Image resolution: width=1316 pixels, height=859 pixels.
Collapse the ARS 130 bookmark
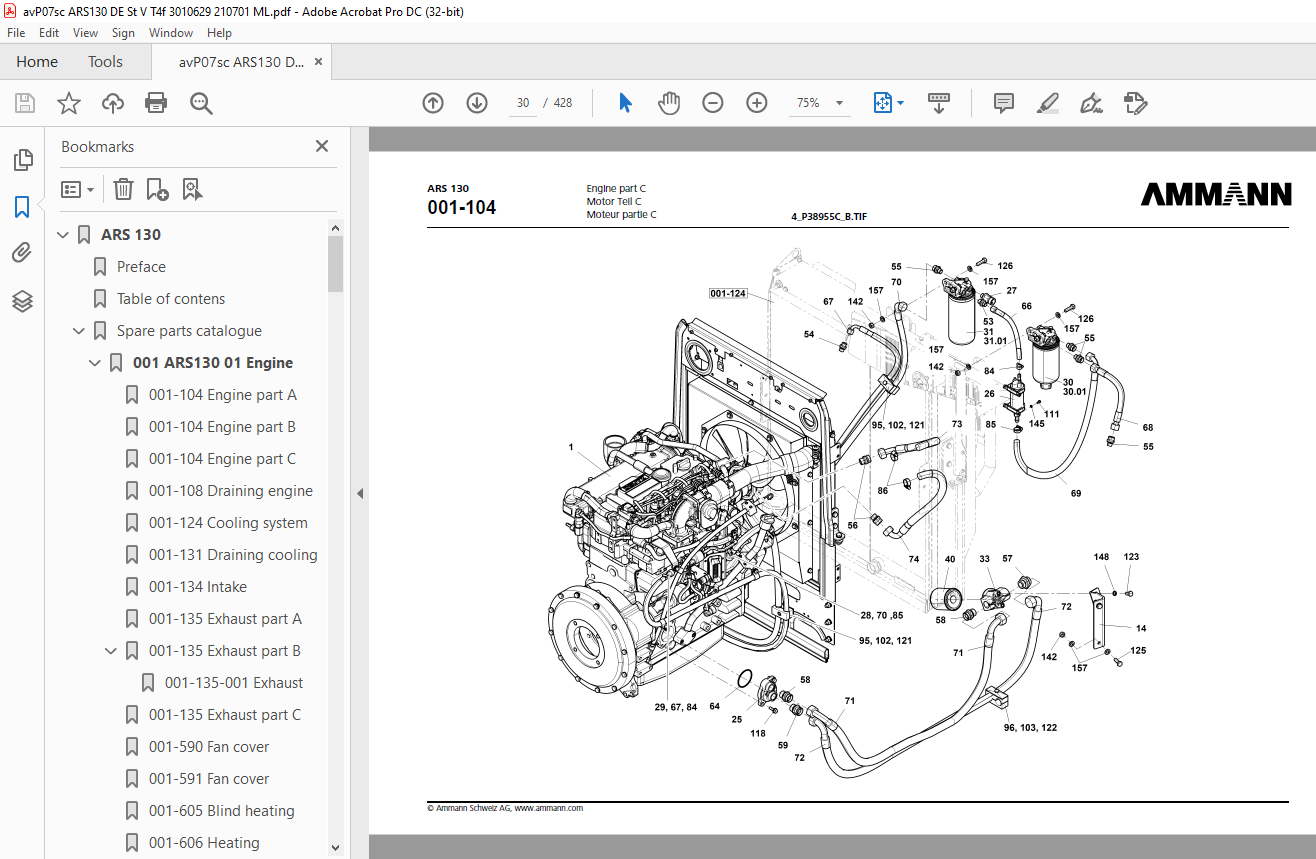click(63, 235)
